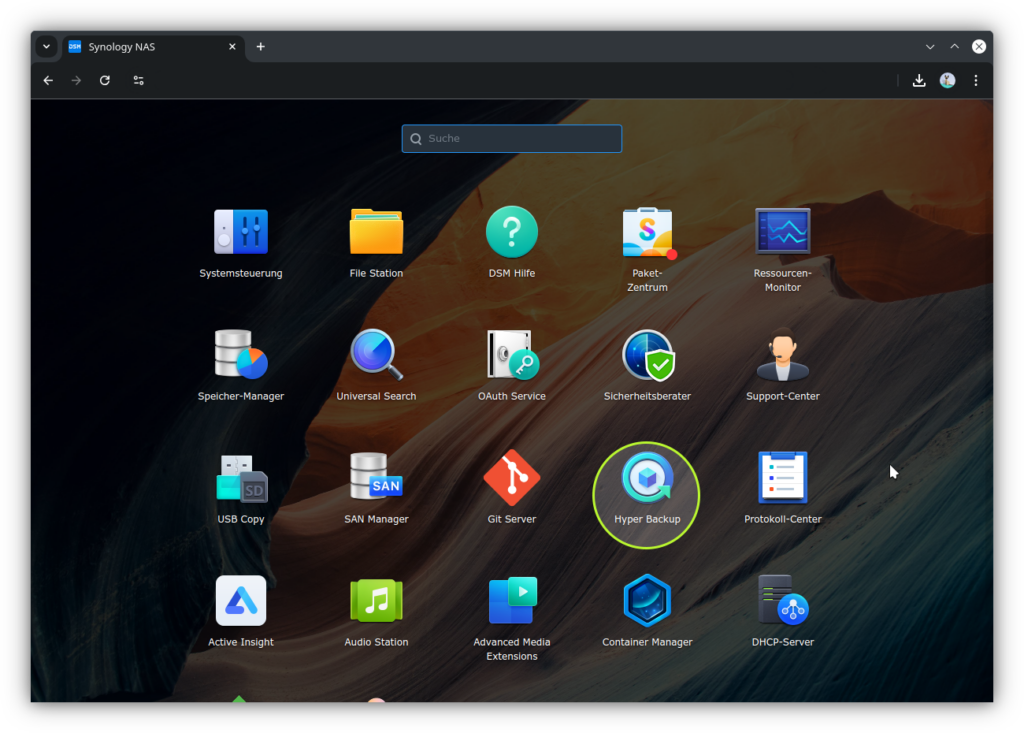Launch File Station
The width and height of the screenshot is (1024, 733).
(376, 231)
